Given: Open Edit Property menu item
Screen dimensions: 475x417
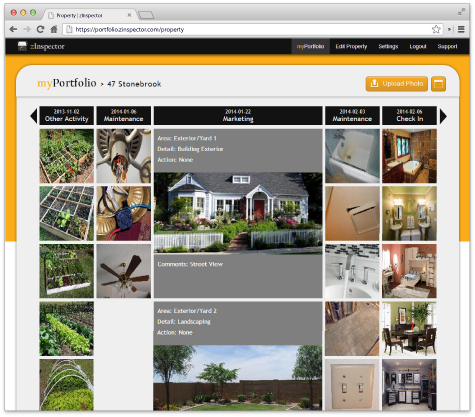Looking at the screenshot, I should (351, 46).
